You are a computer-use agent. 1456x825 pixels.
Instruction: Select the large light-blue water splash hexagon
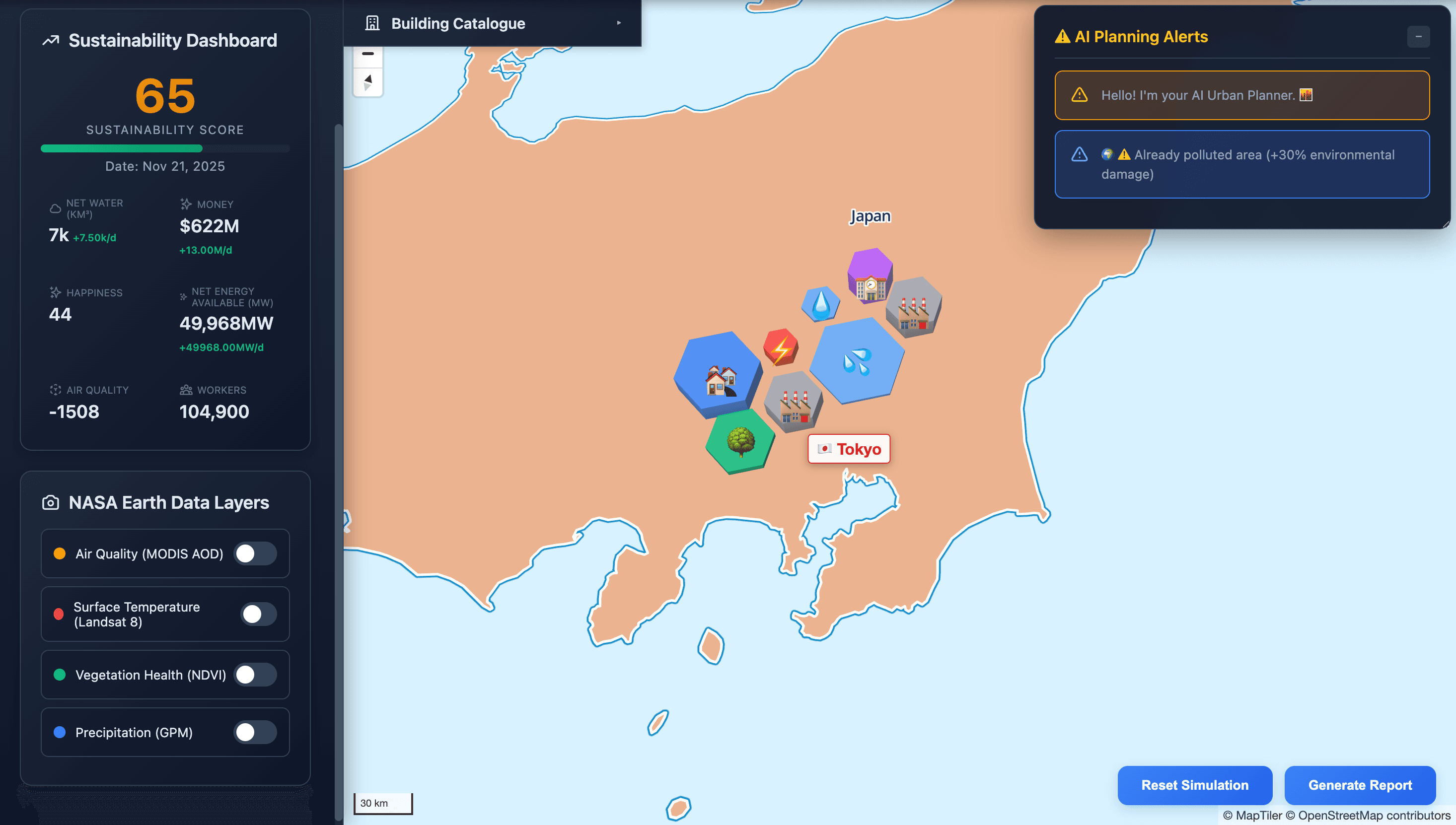[857, 360]
